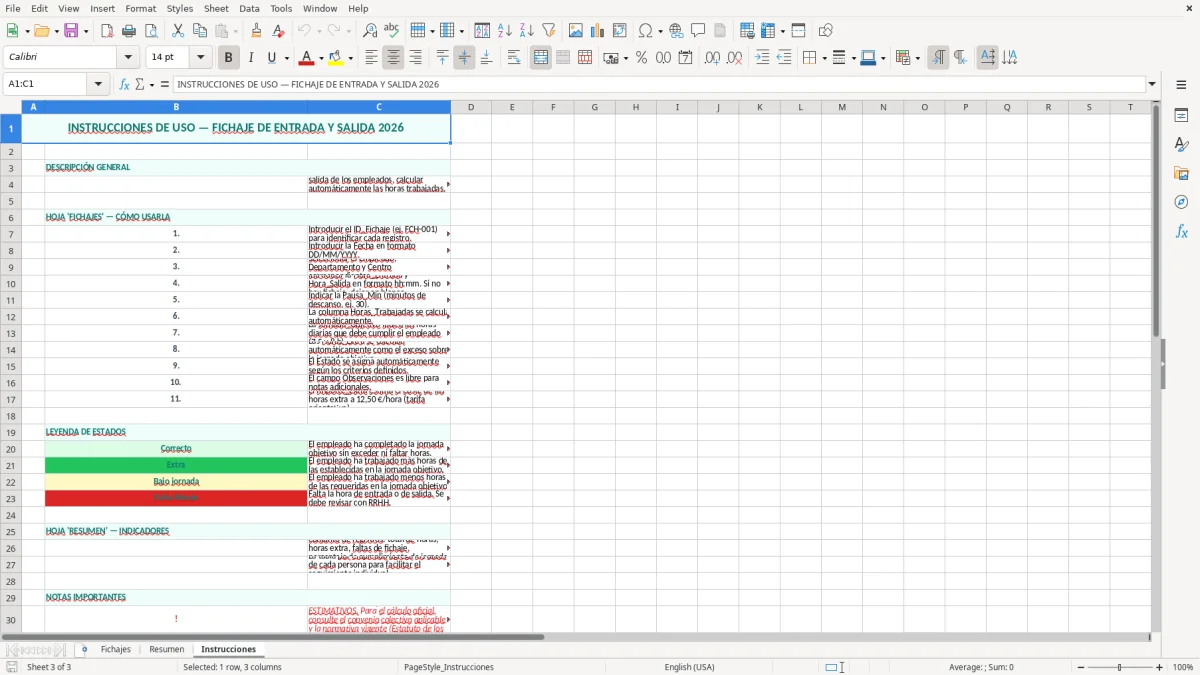1200x675 pixels.
Task: Toggle Align Top
Action: pos(442,58)
